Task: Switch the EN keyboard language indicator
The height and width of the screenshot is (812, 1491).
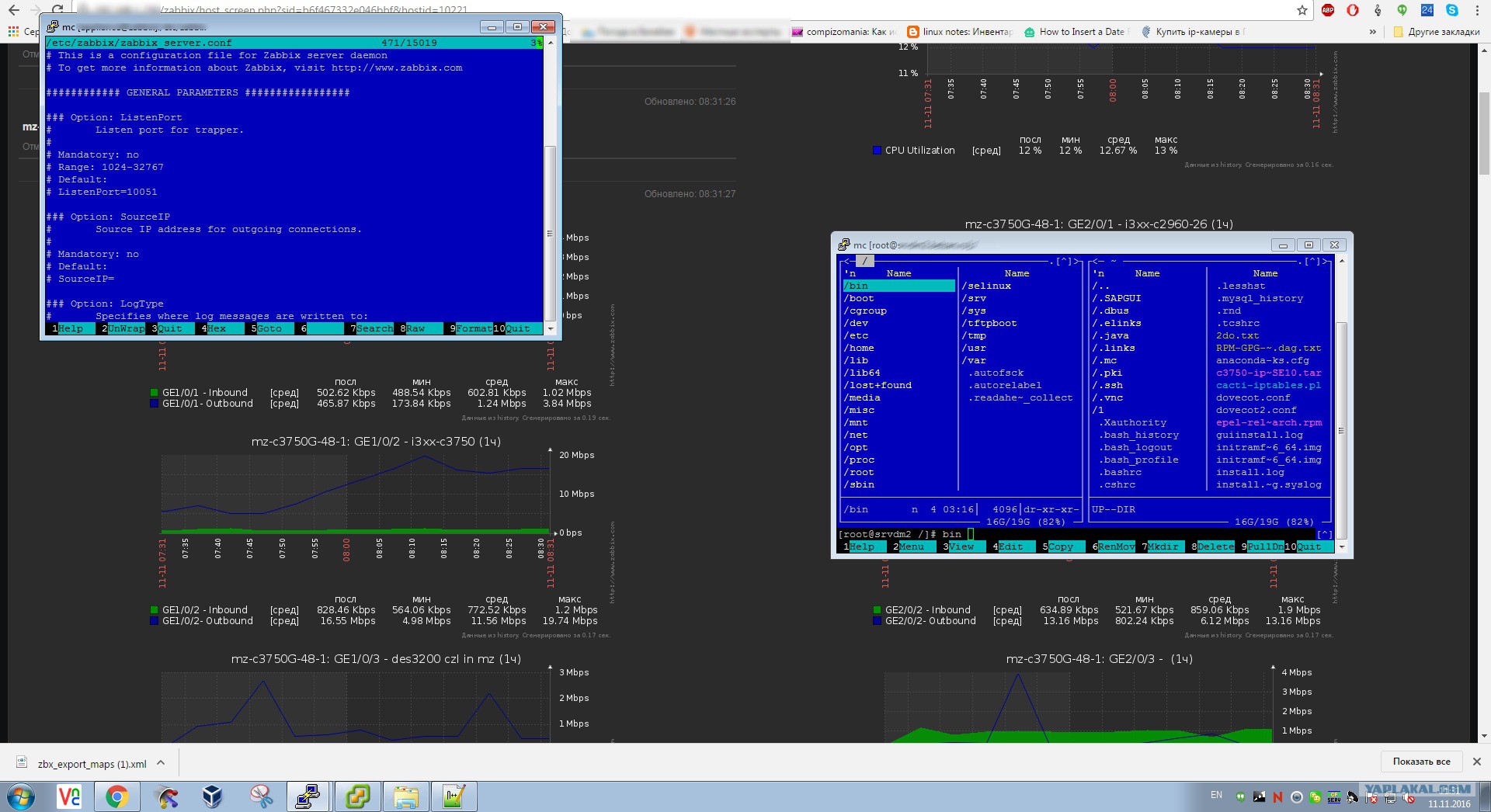Action: click(1216, 795)
